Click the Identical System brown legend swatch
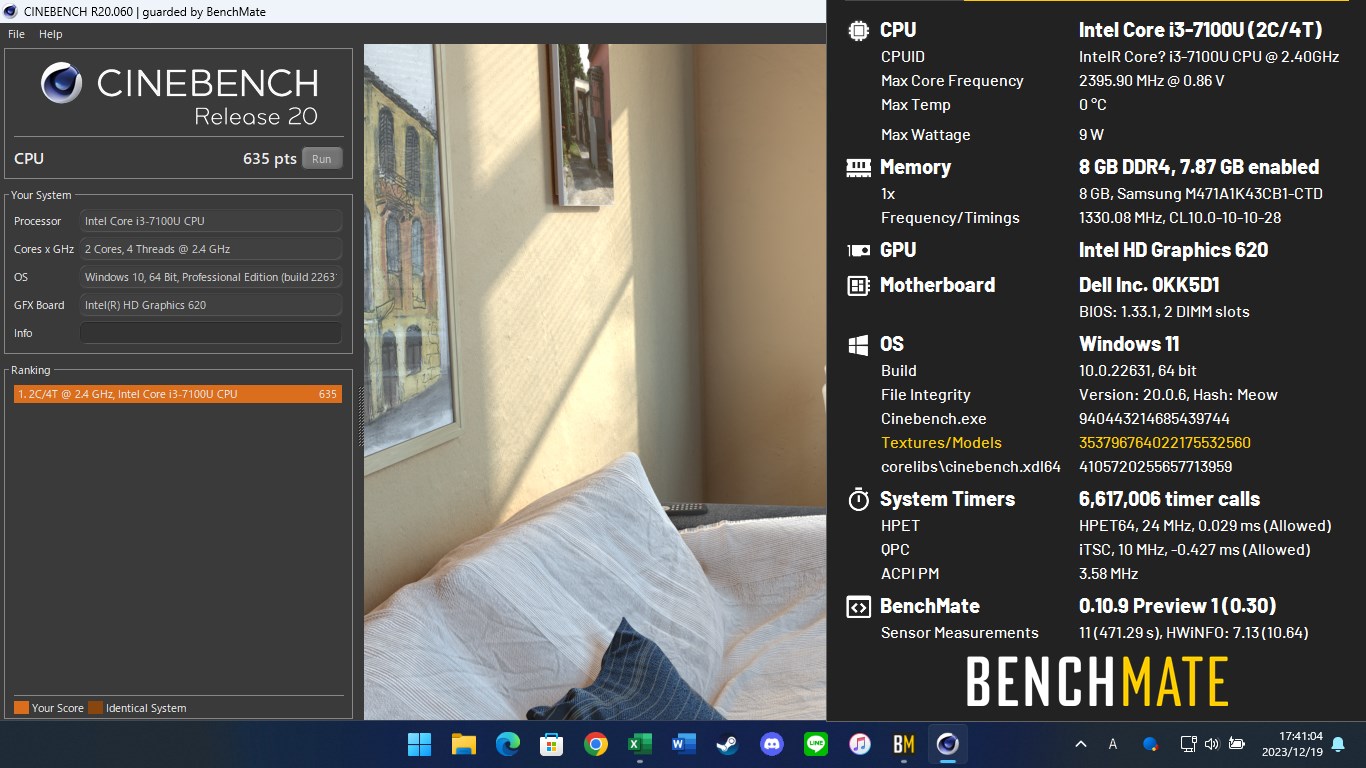 [95, 708]
